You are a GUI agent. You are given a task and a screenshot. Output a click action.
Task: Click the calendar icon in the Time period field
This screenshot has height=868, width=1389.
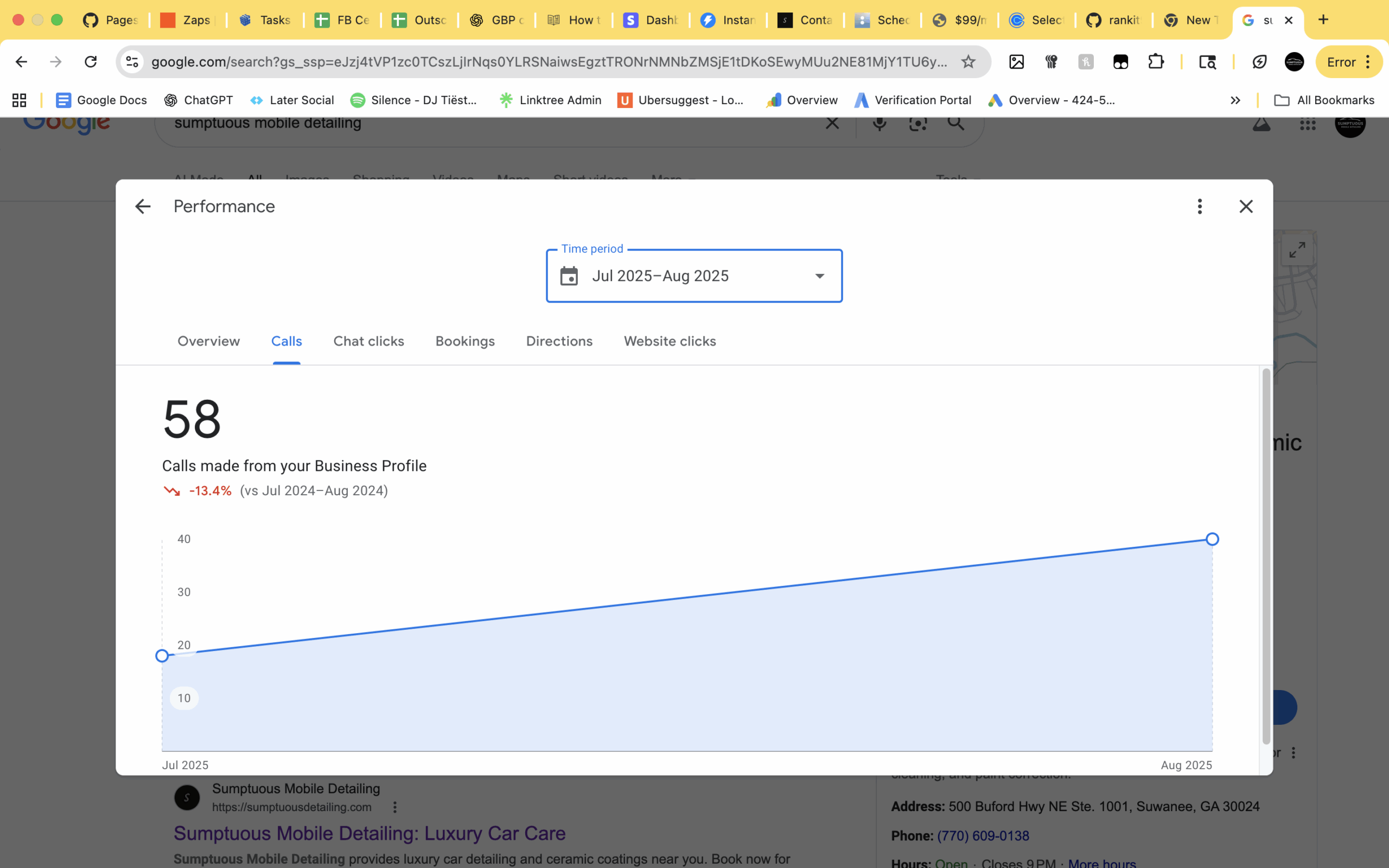(x=569, y=276)
